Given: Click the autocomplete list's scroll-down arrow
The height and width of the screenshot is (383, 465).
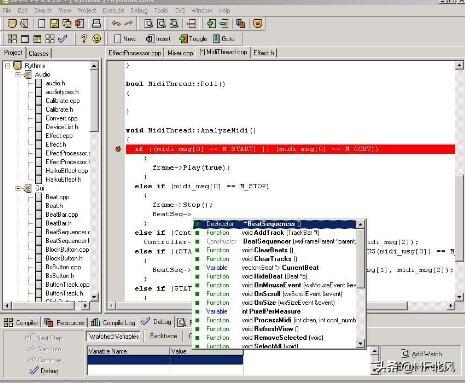Looking at the screenshot, I should point(360,343).
